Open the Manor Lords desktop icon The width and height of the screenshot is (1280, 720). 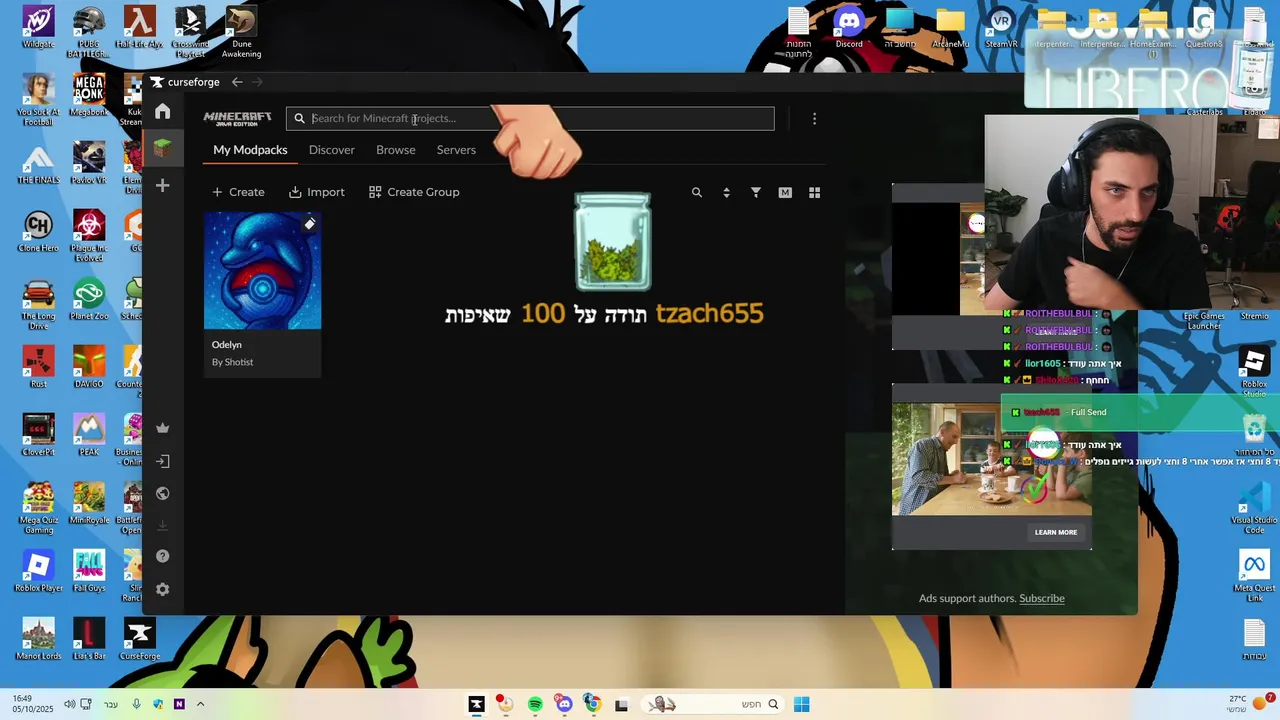tap(38, 640)
